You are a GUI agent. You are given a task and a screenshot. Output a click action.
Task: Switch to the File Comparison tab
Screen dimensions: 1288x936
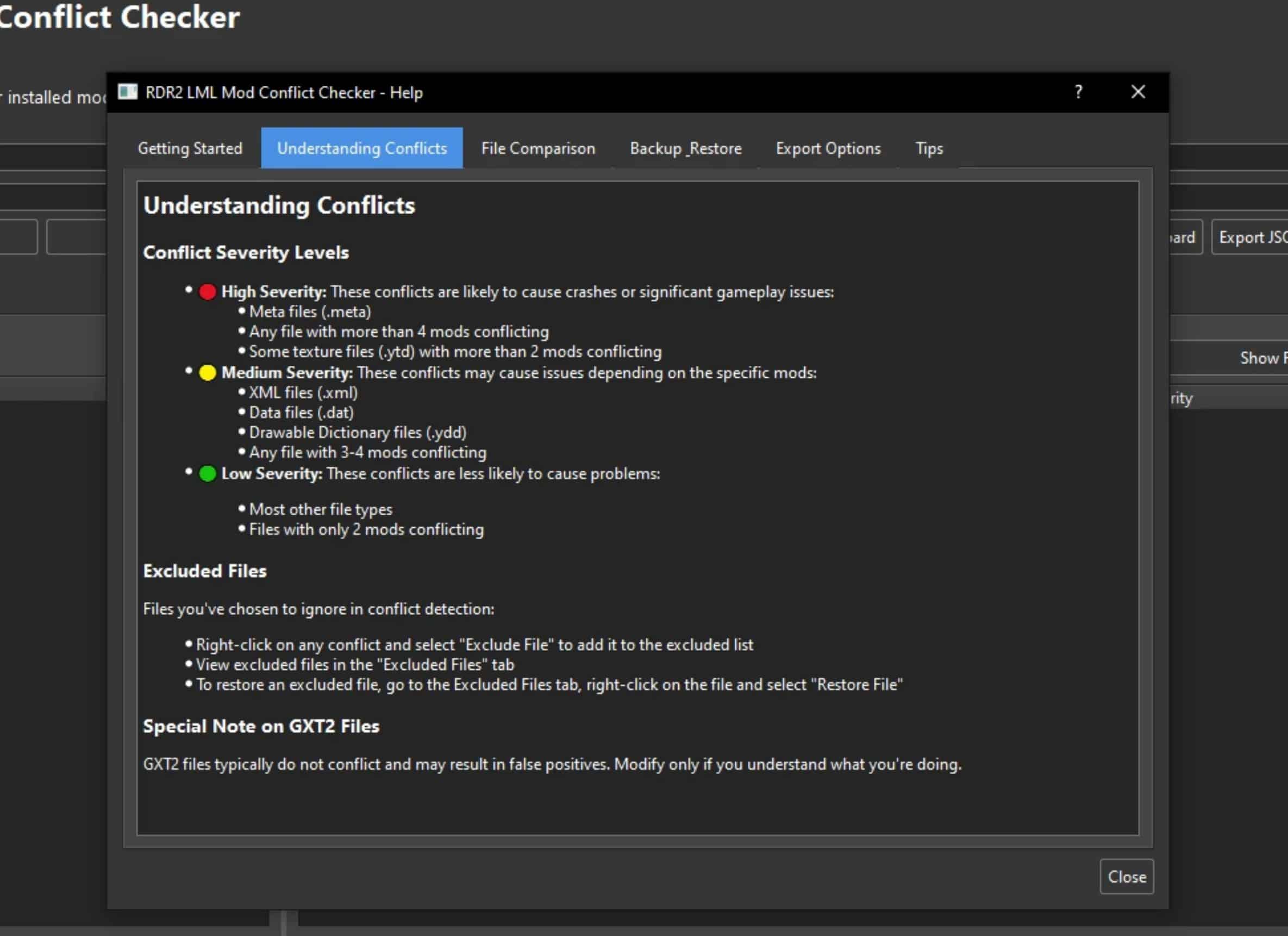[x=538, y=148]
